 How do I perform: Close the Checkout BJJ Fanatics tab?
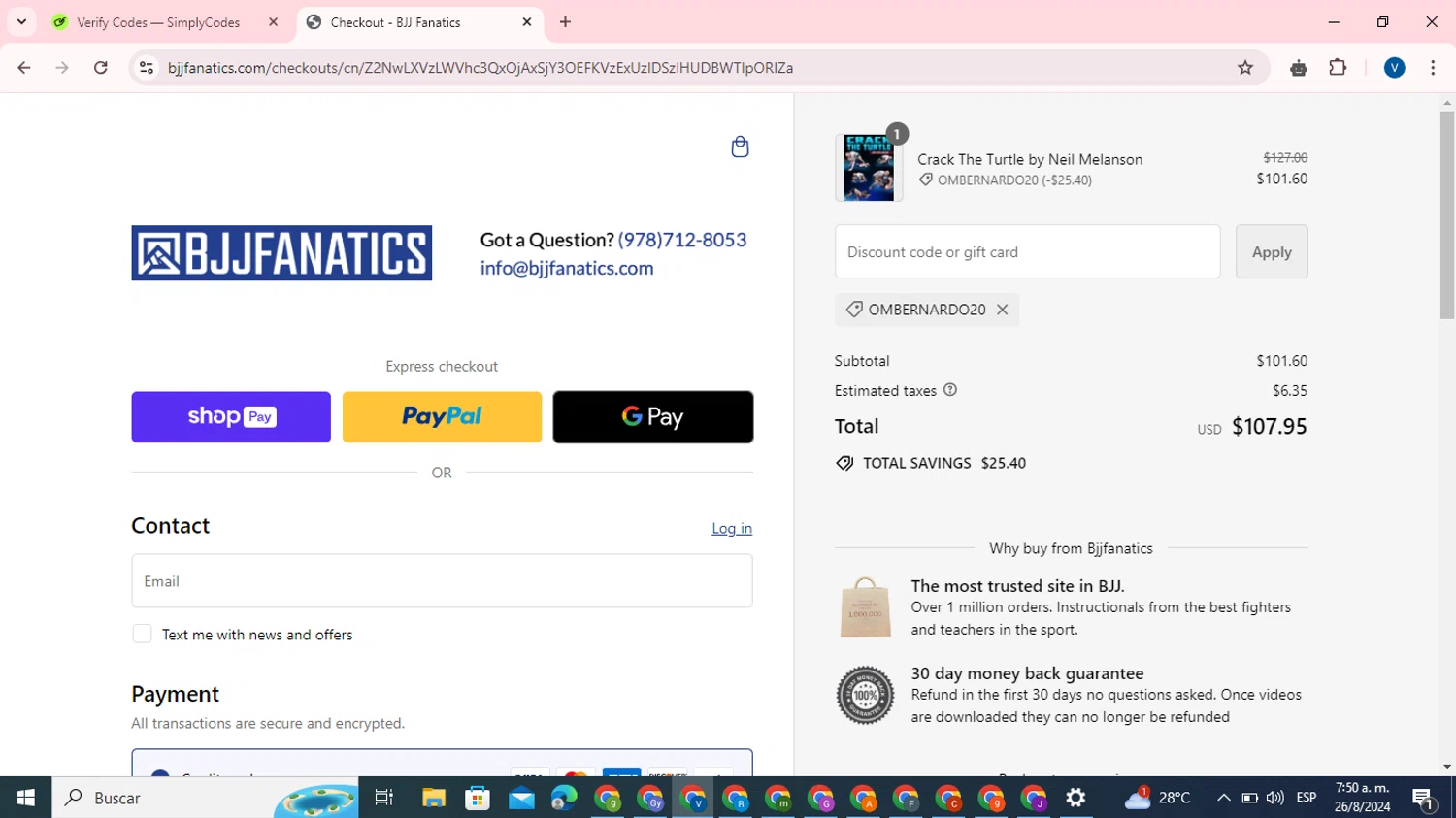[527, 22]
